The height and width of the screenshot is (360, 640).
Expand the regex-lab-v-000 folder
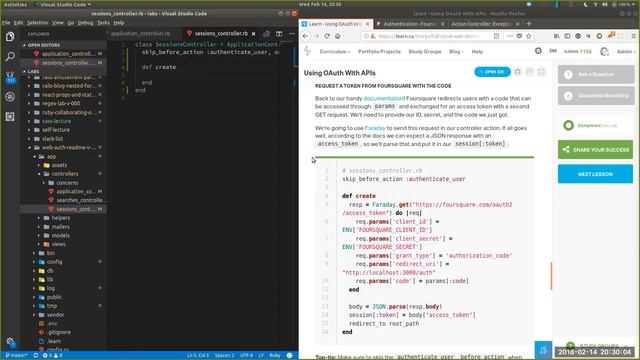pos(60,104)
